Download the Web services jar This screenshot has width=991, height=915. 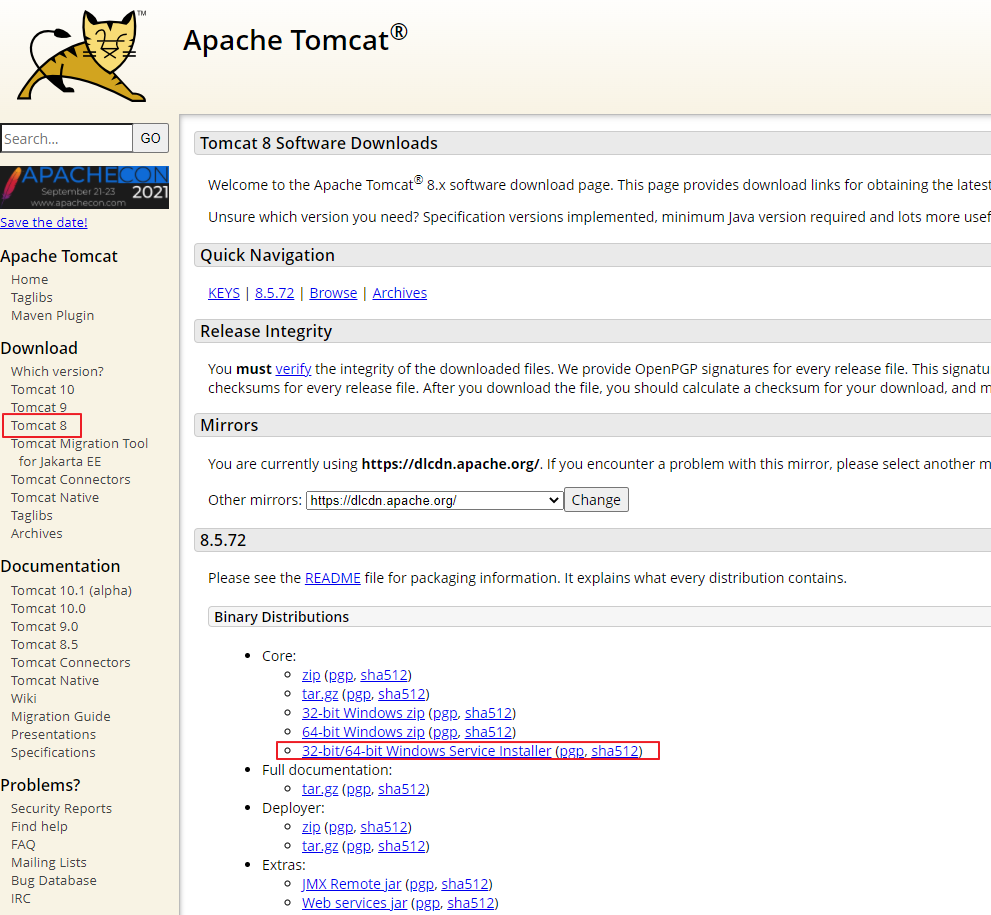[x=355, y=902]
